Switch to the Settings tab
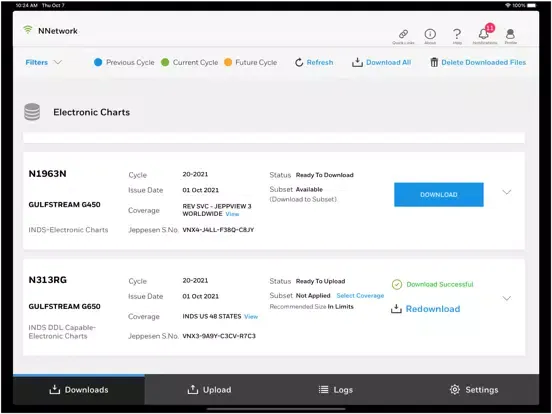This screenshot has height=414, width=552. click(x=473, y=389)
